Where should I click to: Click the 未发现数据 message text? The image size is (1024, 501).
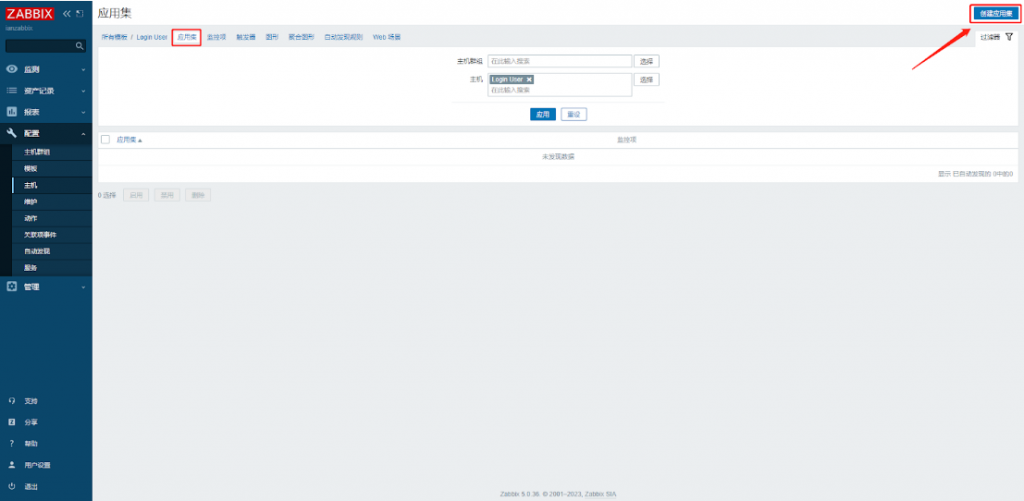click(558, 157)
